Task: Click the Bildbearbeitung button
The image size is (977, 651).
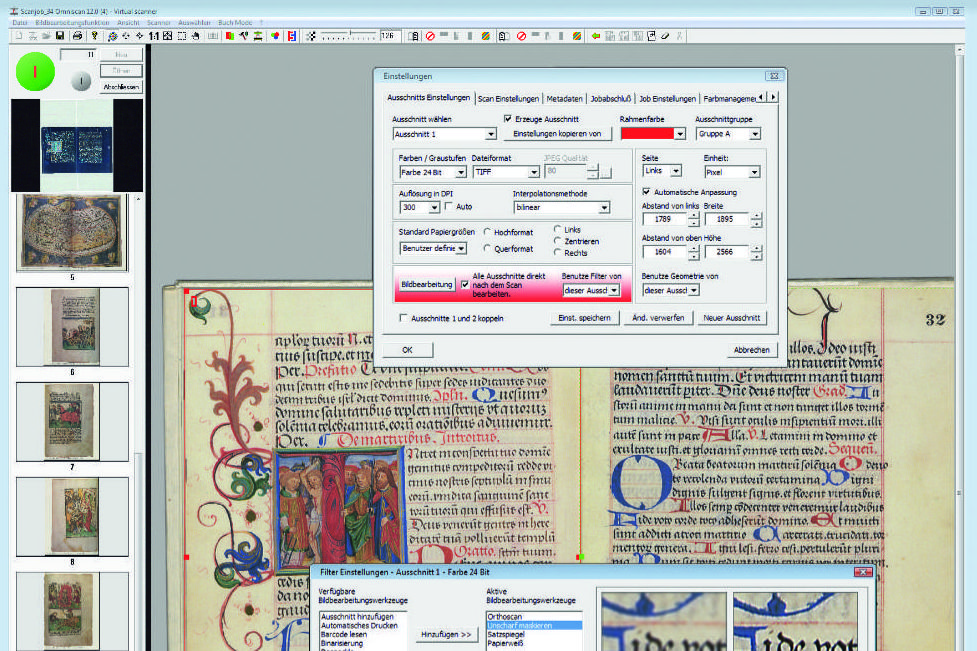Action: [427, 285]
